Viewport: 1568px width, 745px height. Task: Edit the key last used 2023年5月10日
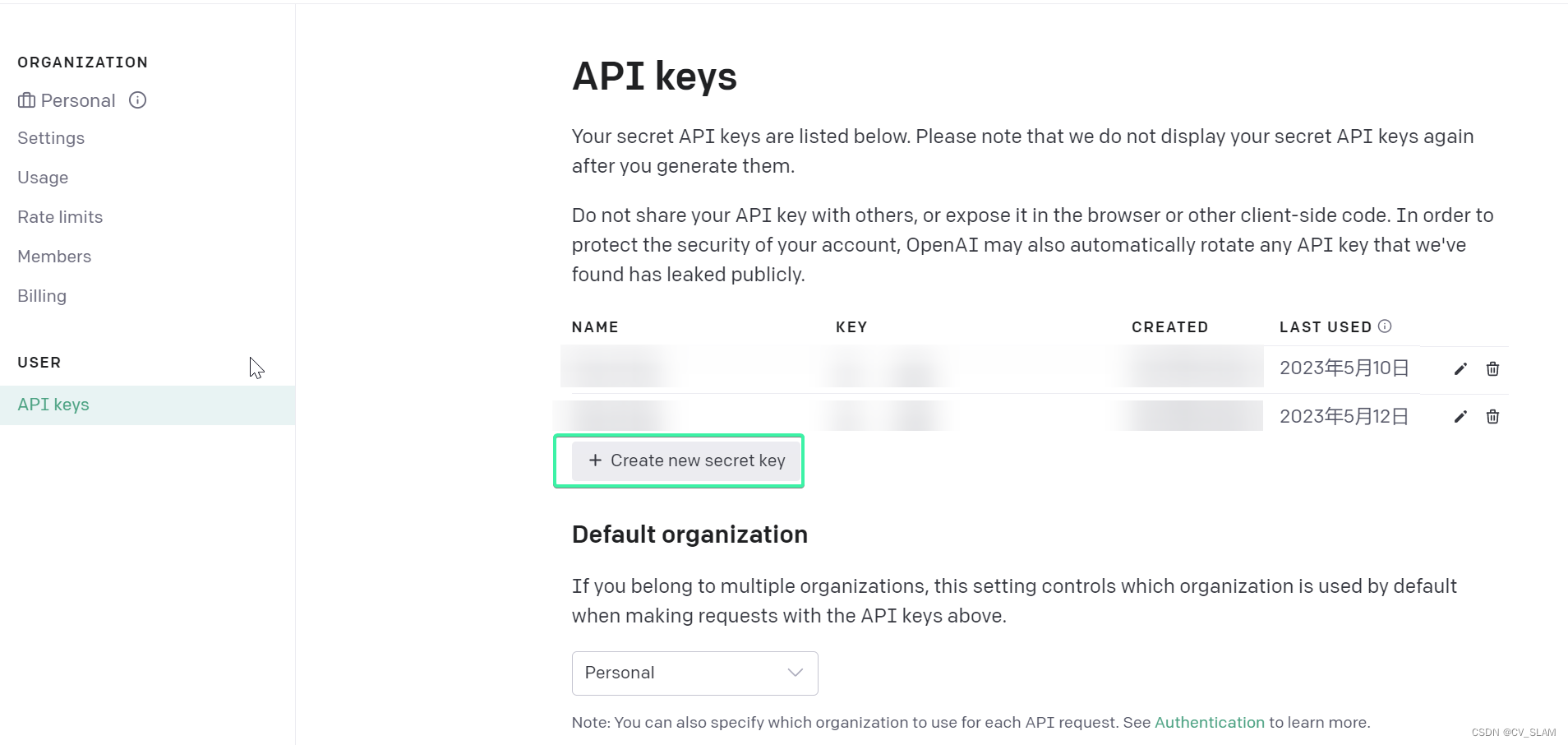coord(1460,369)
